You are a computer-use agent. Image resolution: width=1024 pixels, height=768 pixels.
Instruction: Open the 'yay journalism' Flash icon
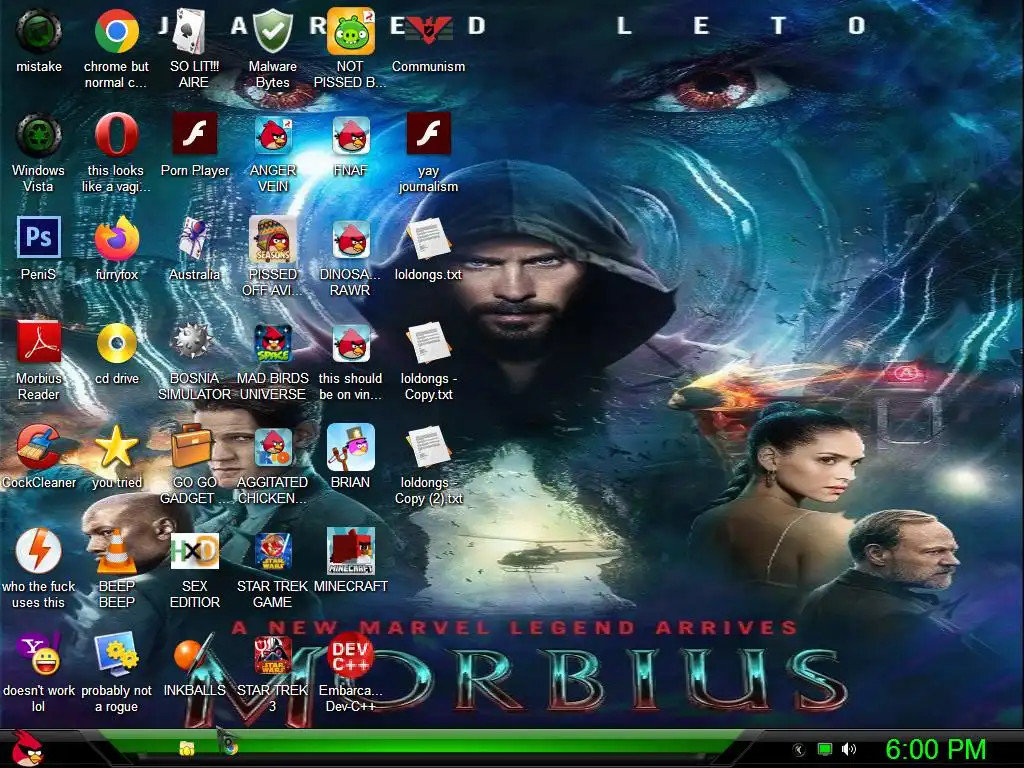click(428, 134)
